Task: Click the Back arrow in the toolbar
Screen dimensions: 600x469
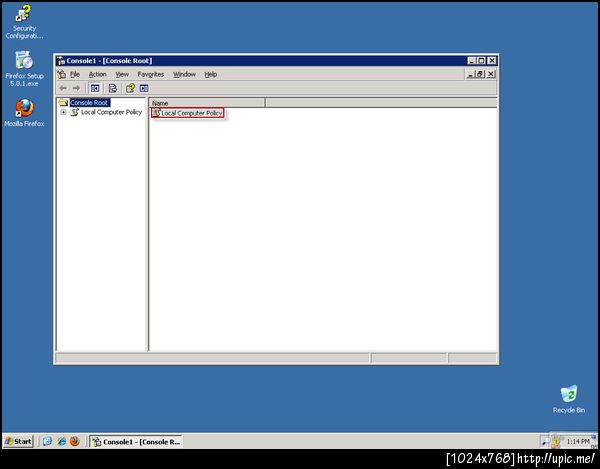Action: coord(63,88)
